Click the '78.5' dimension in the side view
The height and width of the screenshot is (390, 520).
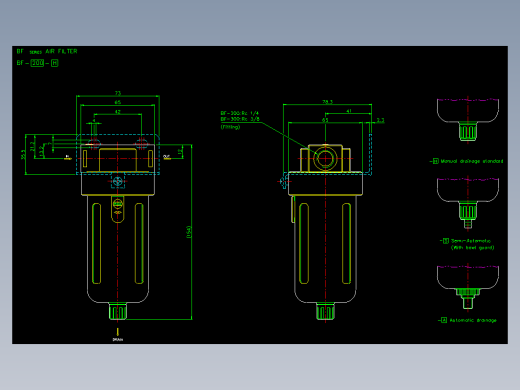click(327, 102)
